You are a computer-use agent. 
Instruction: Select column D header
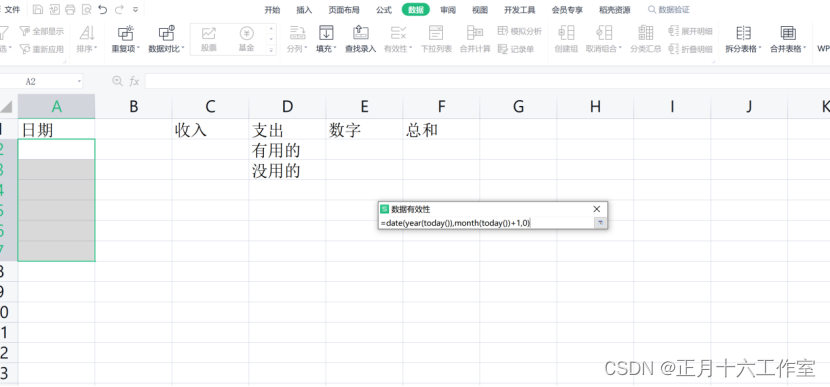287,106
